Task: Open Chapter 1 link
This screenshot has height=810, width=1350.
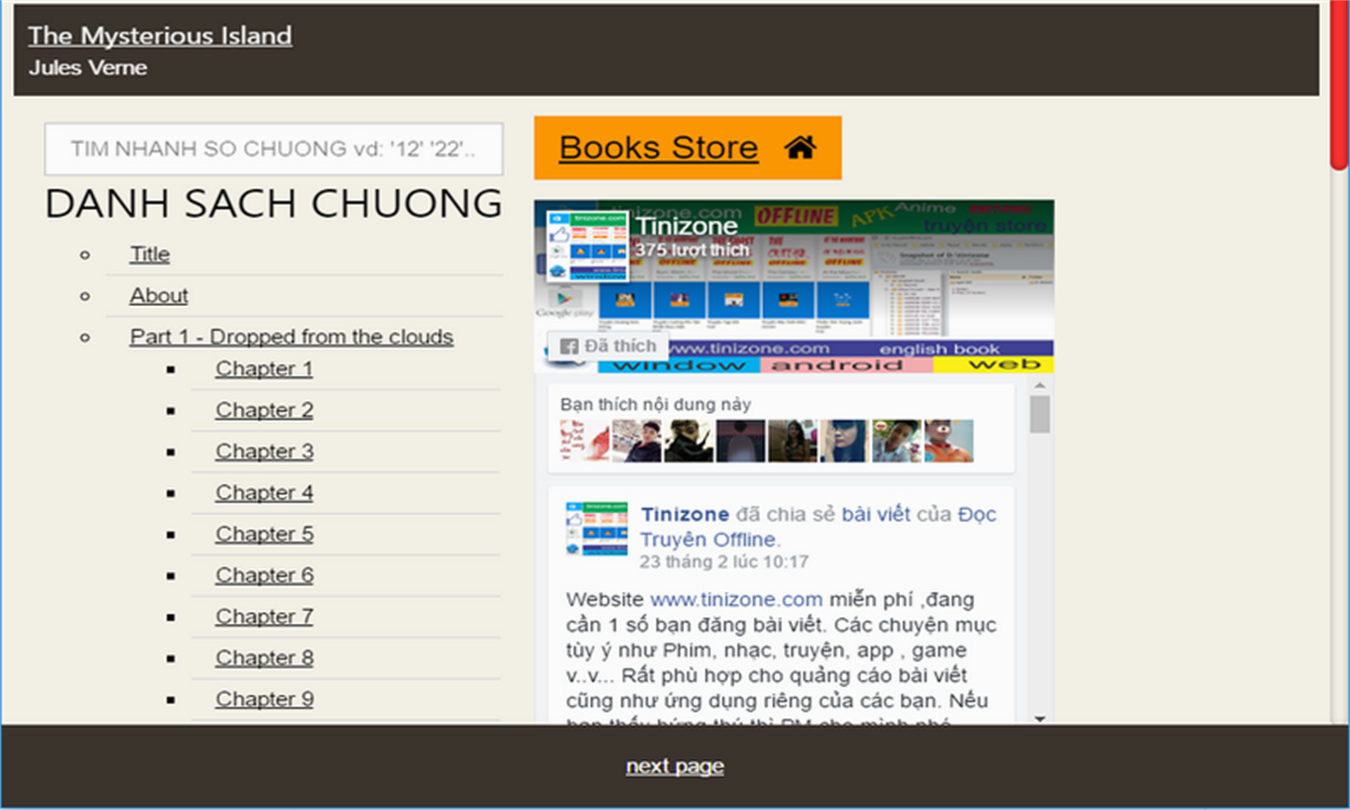Action: tap(264, 369)
